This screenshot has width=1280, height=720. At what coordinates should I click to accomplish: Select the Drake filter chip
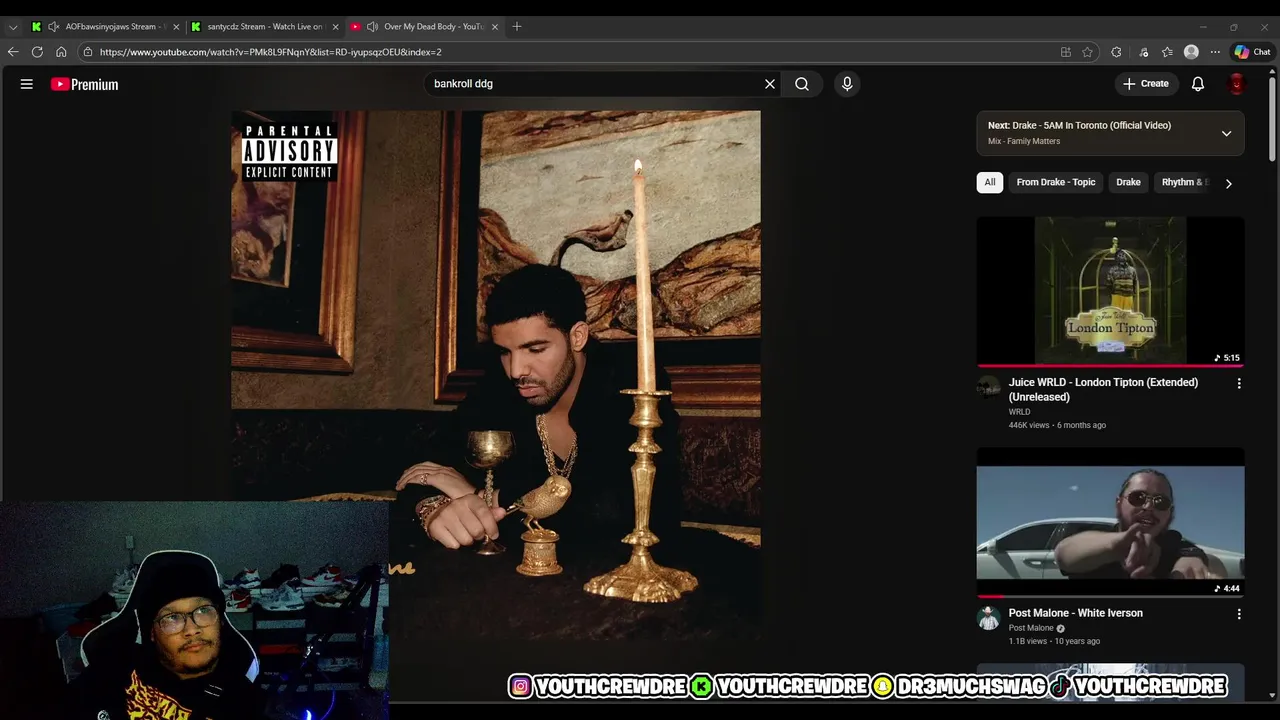point(1128,182)
